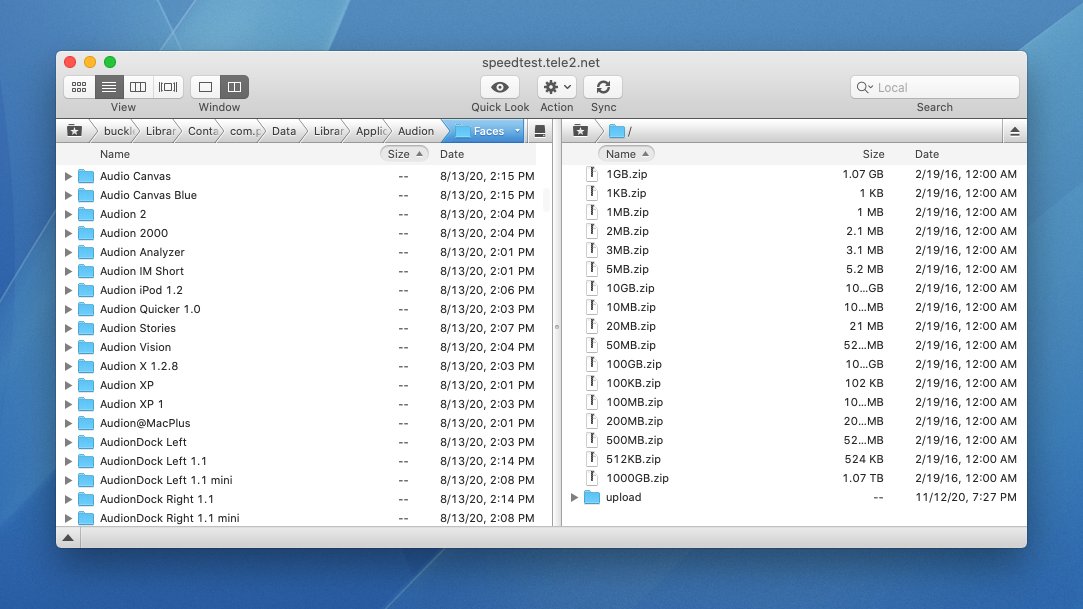The width and height of the screenshot is (1083, 609).
Task: Select the 100KB.zip file name
Action: click(x=633, y=383)
